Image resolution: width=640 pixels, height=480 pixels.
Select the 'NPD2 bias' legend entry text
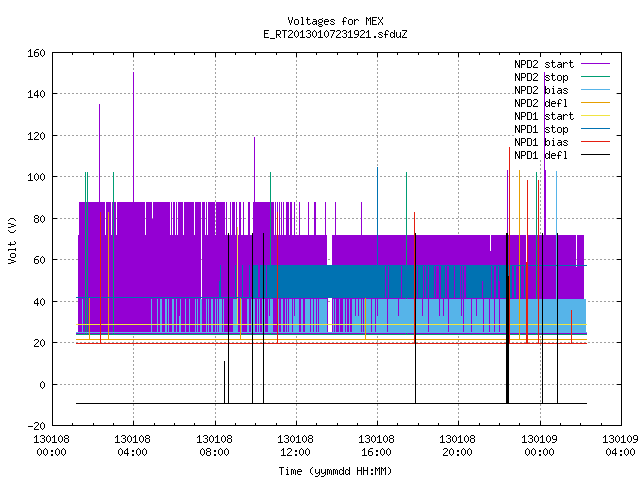pos(541,90)
